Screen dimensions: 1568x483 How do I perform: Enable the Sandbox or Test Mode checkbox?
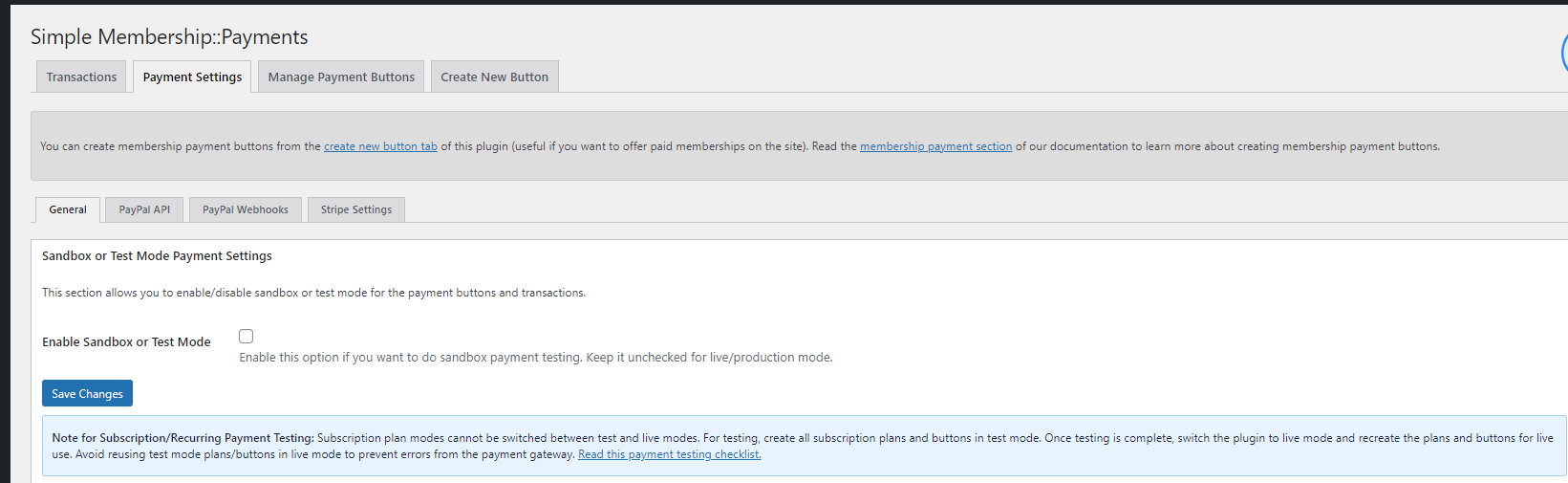click(247, 336)
